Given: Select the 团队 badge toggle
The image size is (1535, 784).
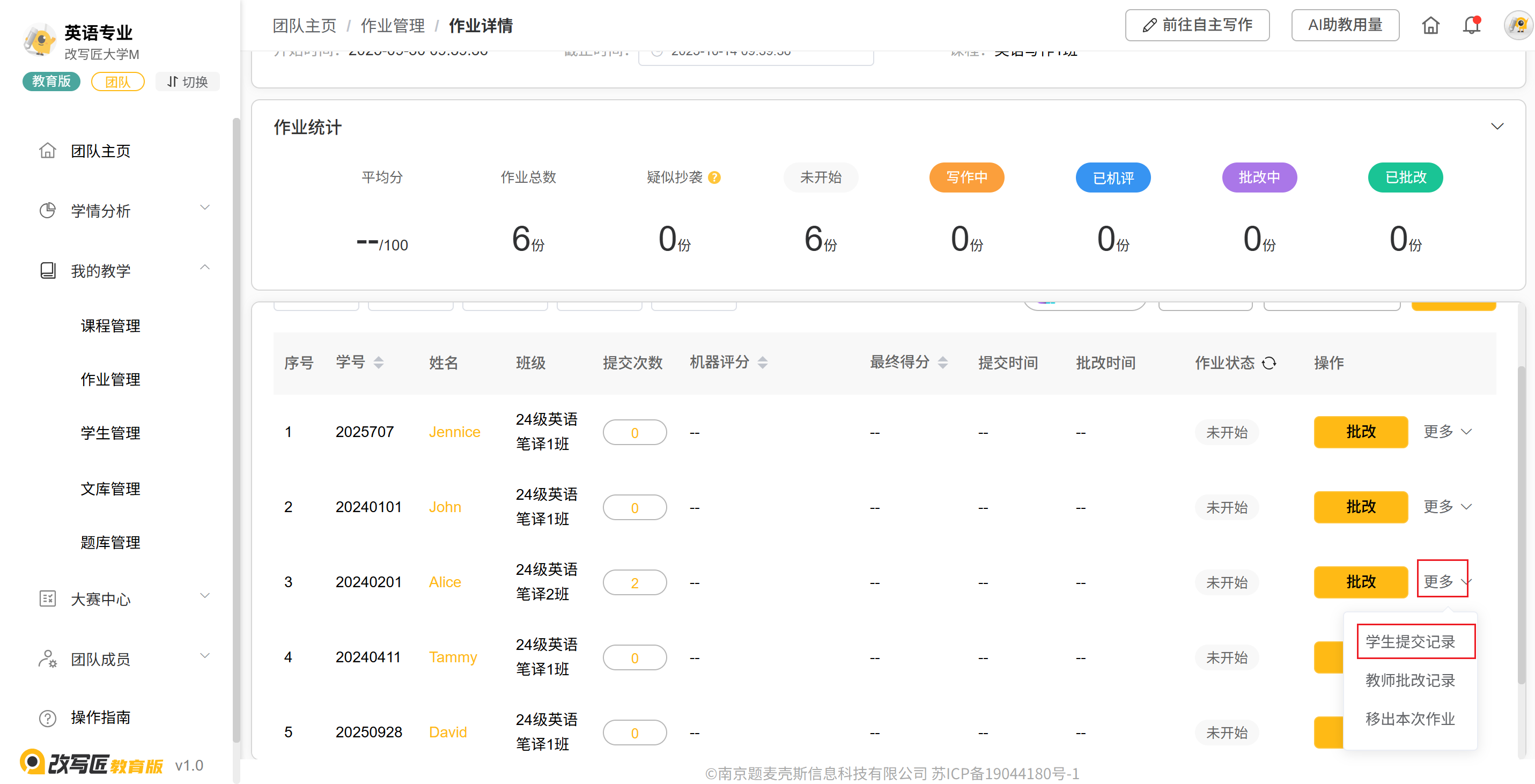Looking at the screenshot, I should tap(118, 82).
